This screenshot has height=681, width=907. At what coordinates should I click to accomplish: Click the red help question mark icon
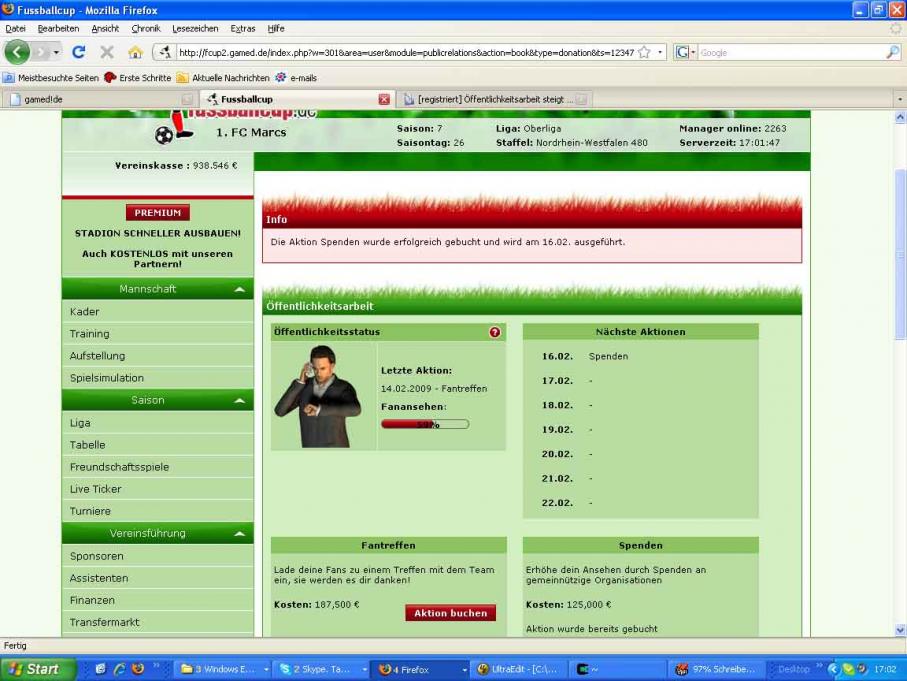pyautogui.click(x=494, y=332)
